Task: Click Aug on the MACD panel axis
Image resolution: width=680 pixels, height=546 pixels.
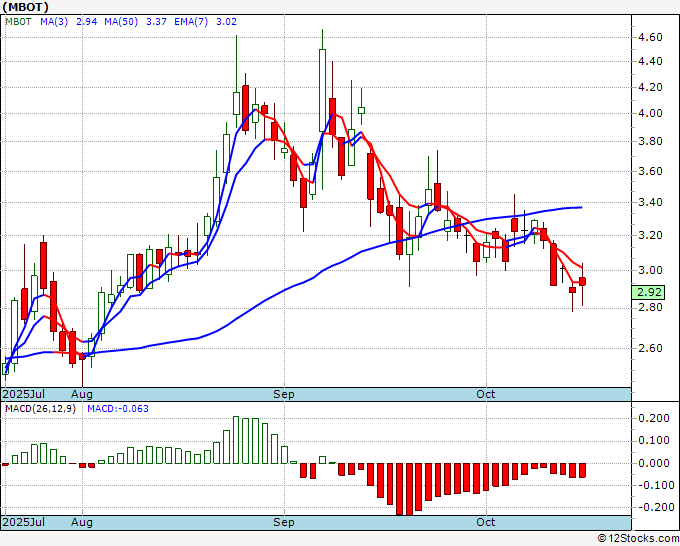Action: [82, 522]
